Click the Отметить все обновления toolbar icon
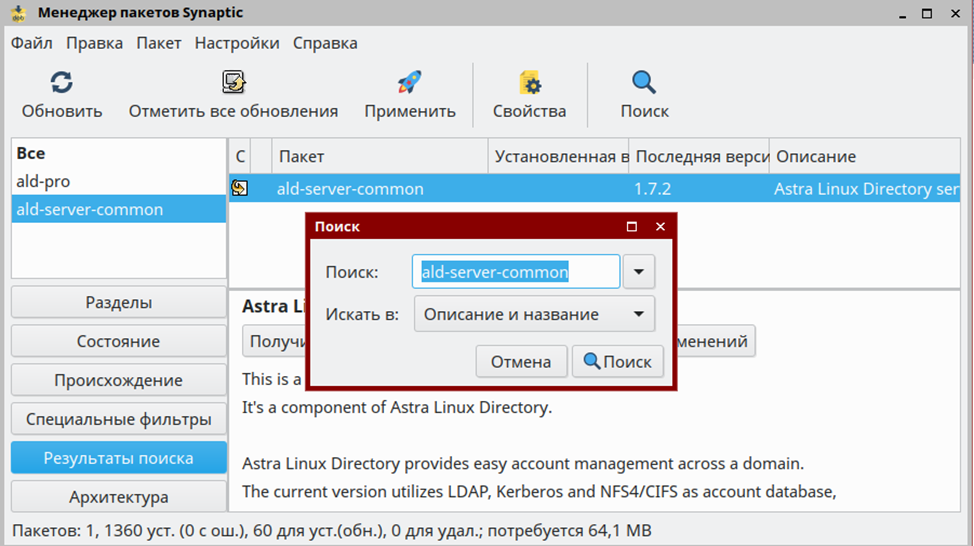The width and height of the screenshot is (974, 546). [x=234, y=82]
